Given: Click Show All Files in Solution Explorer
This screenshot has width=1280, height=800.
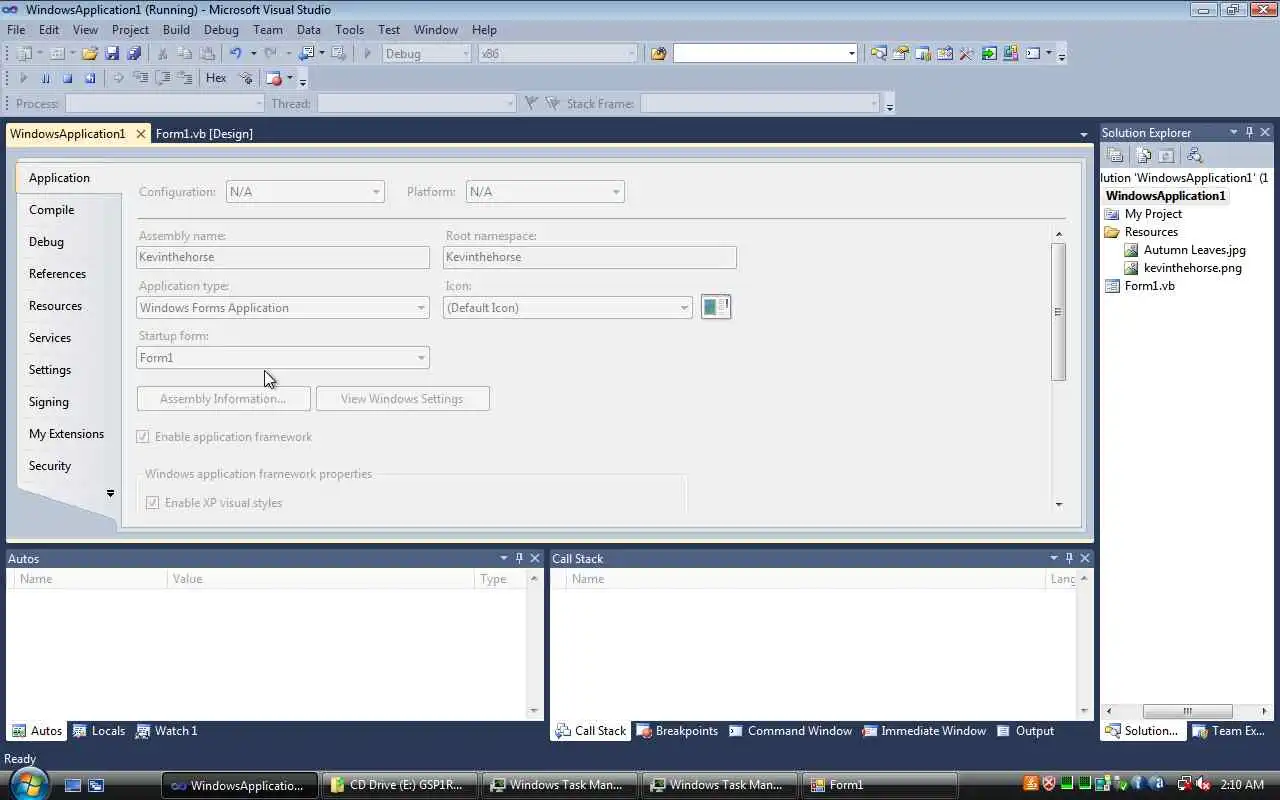Looking at the screenshot, I should pyautogui.click(x=1143, y=155).
